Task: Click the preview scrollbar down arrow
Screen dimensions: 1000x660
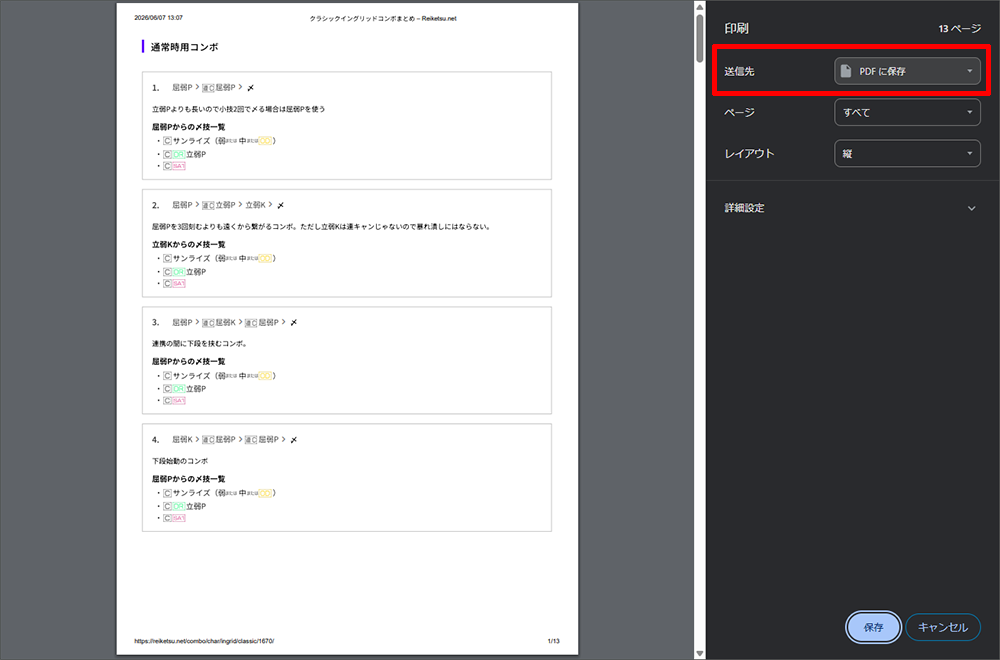Action: tap(700, 653)
